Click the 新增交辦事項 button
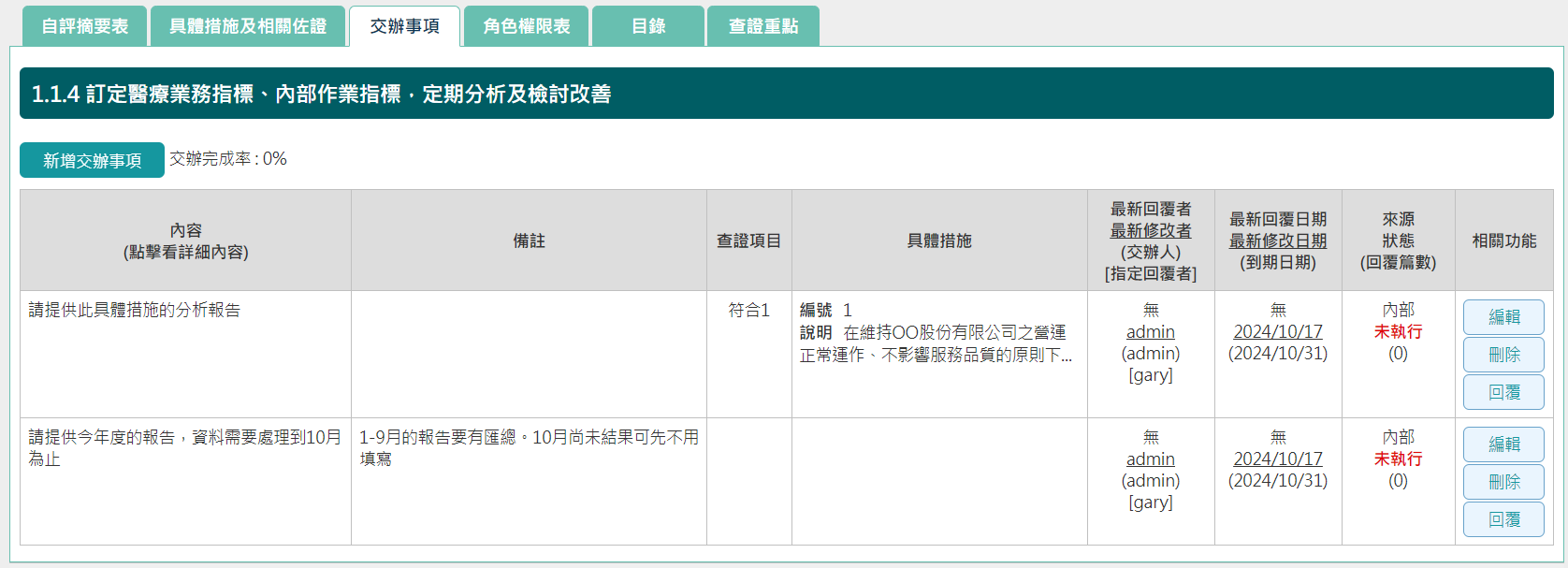This screenshot has height=568, width=1568. [x=92, y=160]
